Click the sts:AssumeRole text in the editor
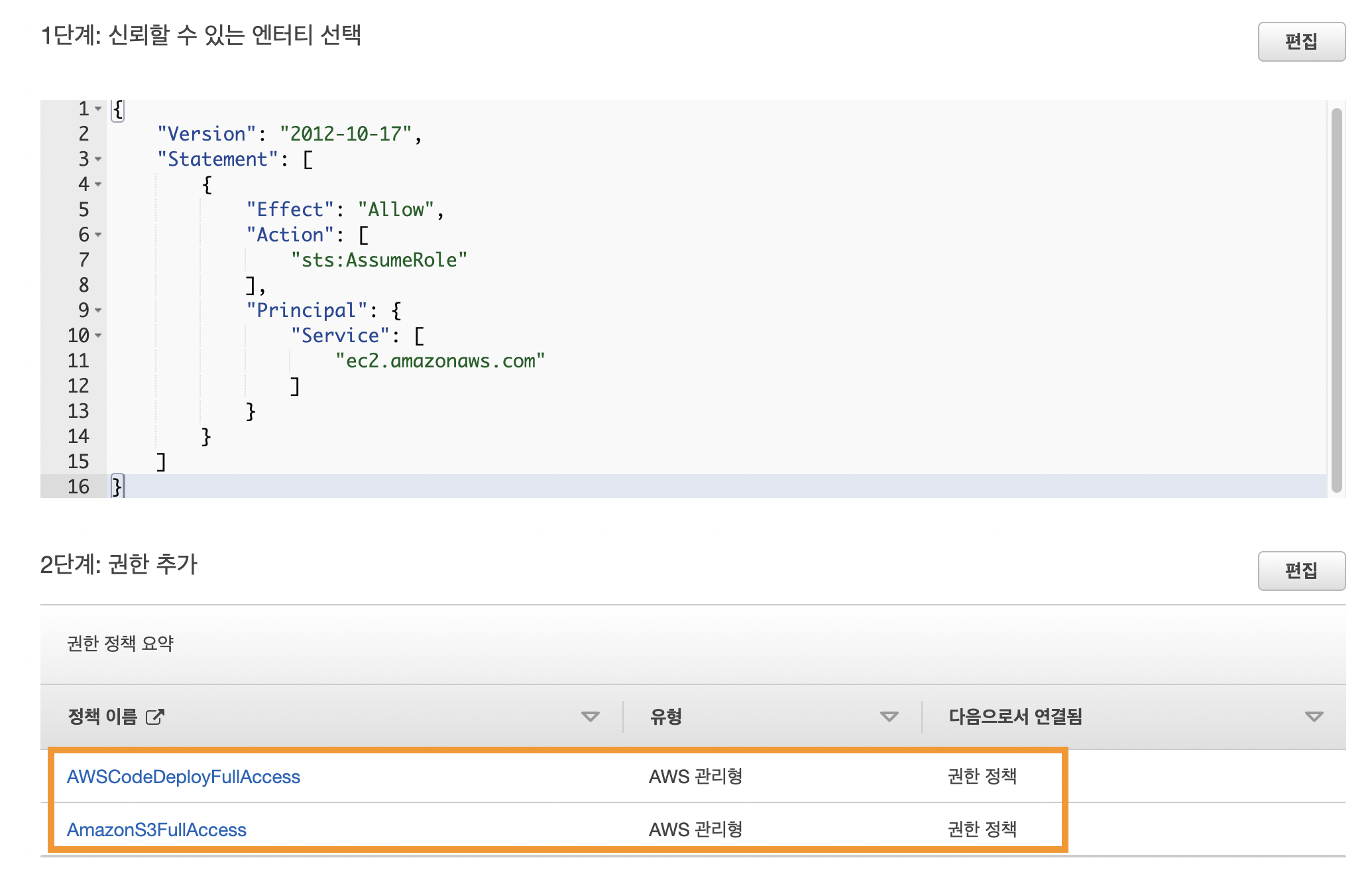The image size is (1372, 878). coord(378,260)
